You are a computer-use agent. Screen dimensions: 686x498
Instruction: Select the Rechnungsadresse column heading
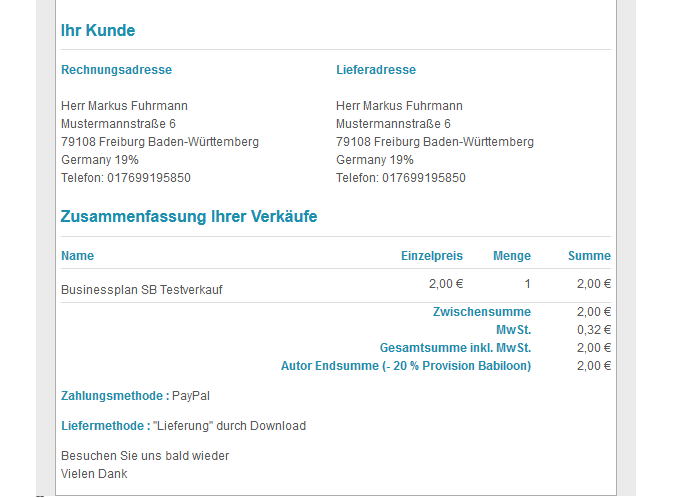pyautogui.click(x=116, y=70)
